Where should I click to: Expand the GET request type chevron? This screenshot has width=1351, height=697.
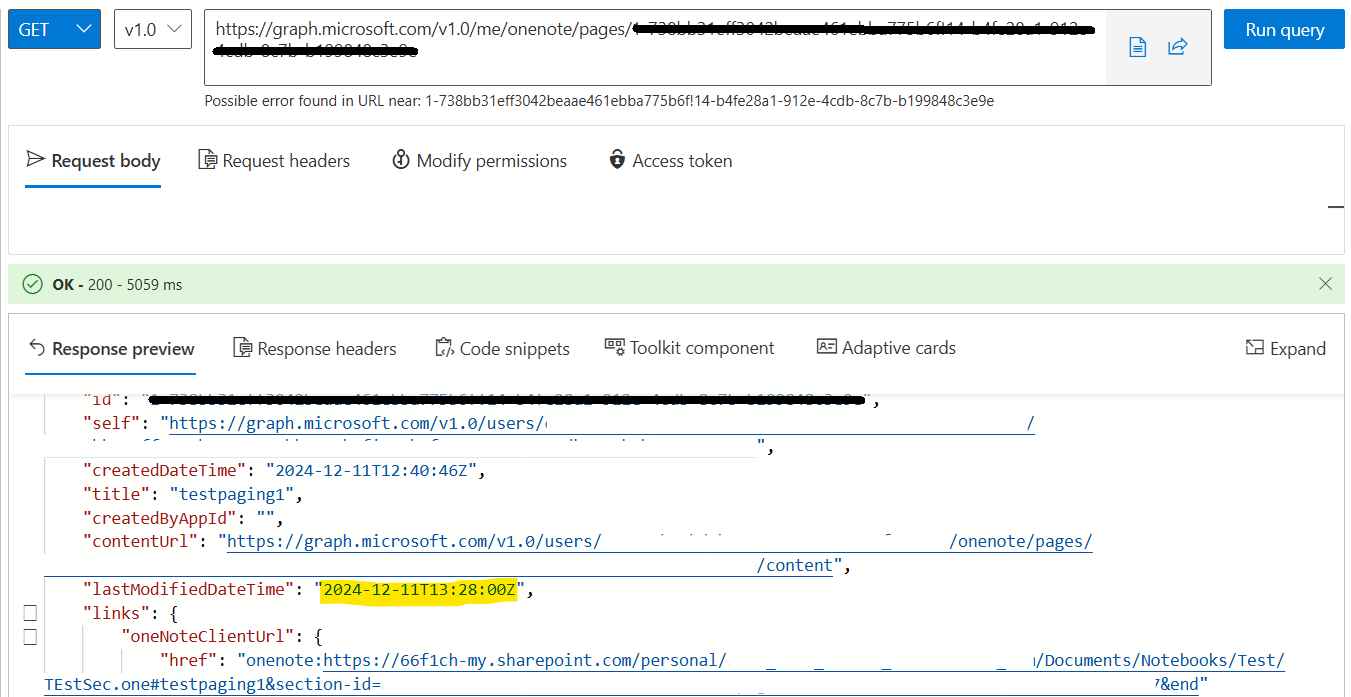83,29
